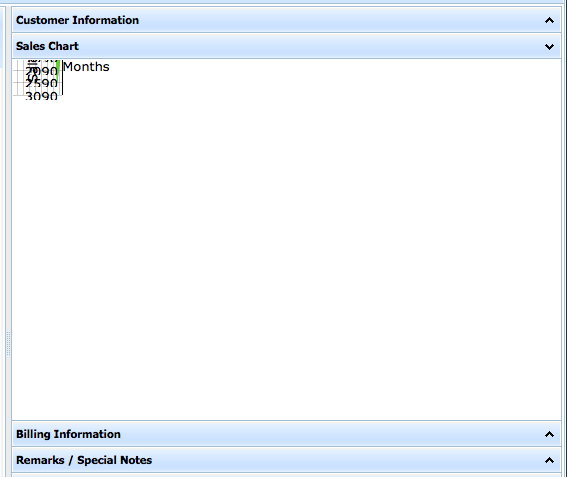
Task: Click the chart's black vertical axis line
Action: pos(63,78)
